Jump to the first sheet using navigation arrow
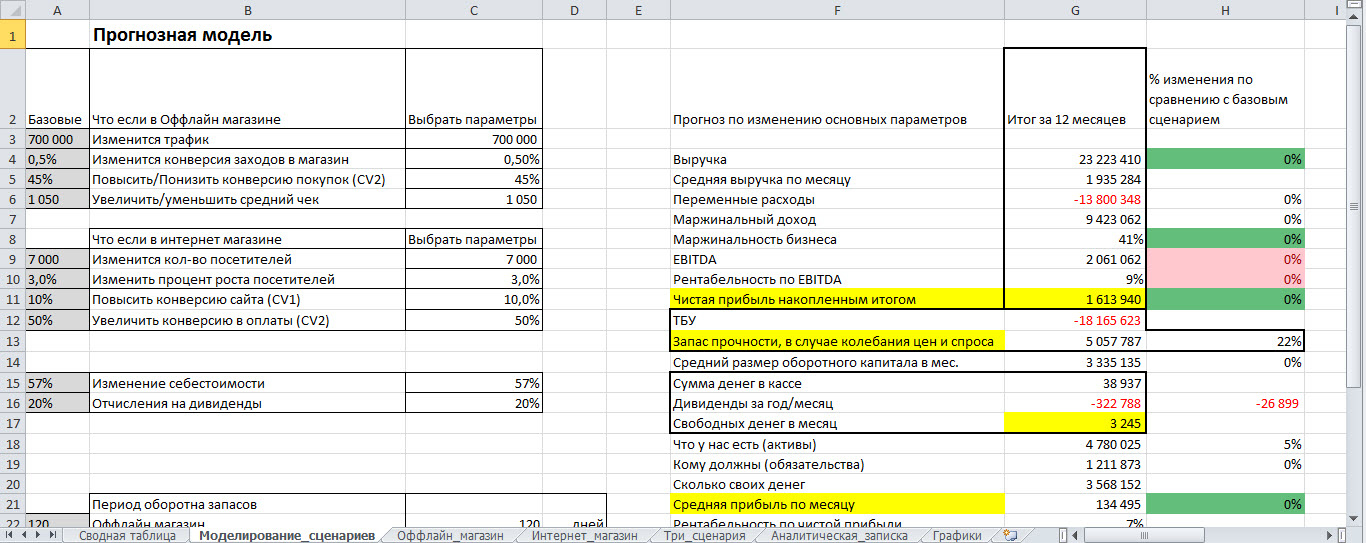Image resolution: width=1366 pixels, height=543 pixels. 9,535
